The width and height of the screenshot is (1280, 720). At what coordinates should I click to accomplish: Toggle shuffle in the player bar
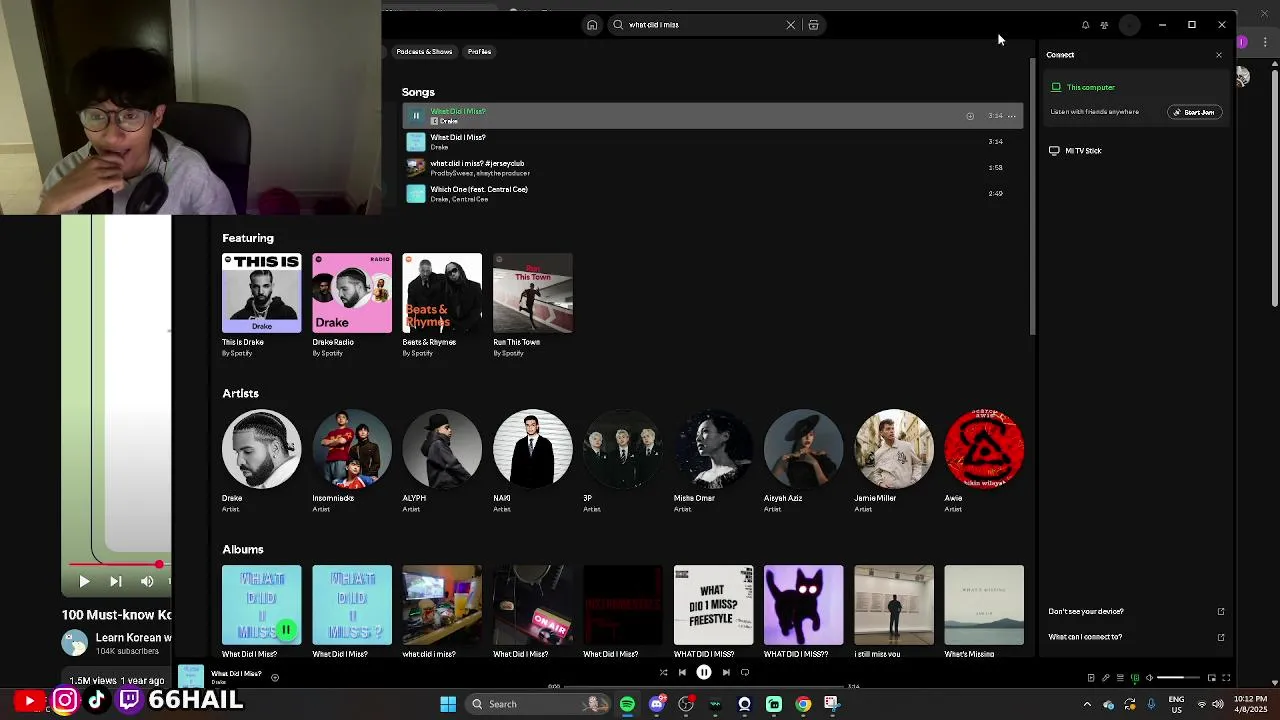coord(663,673)
